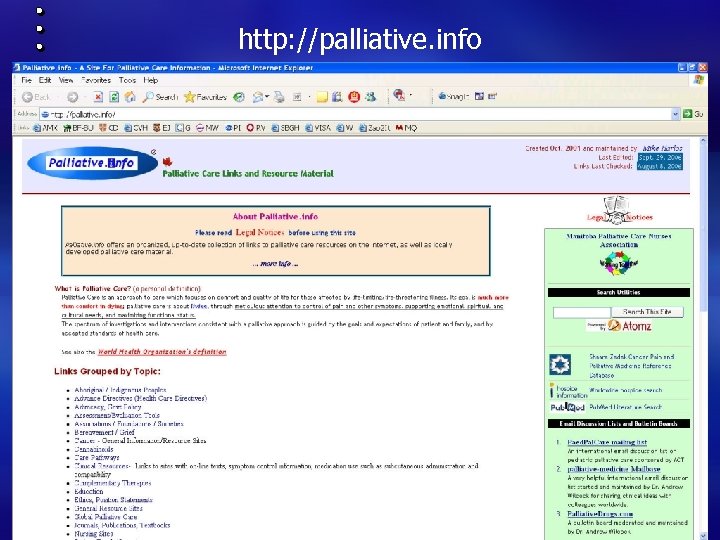The image size is (720, 540).
Task: Open the Search magnifier in the toolbar
Action: (x=160, y=97)
